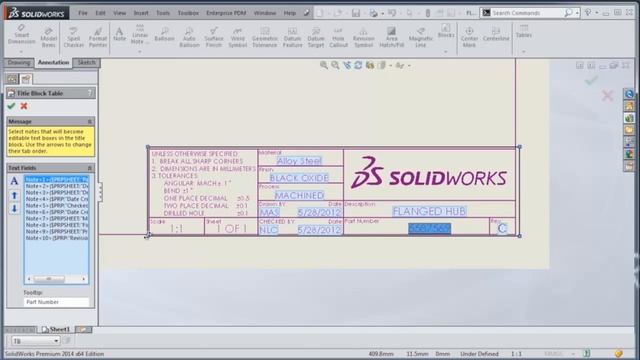
Task: Insert a Datum Target
Action: point(316,38)
